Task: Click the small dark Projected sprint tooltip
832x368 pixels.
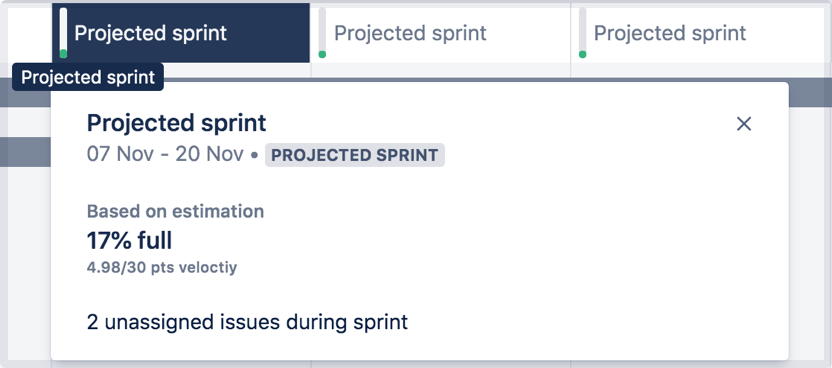Action: coord(88,77)
